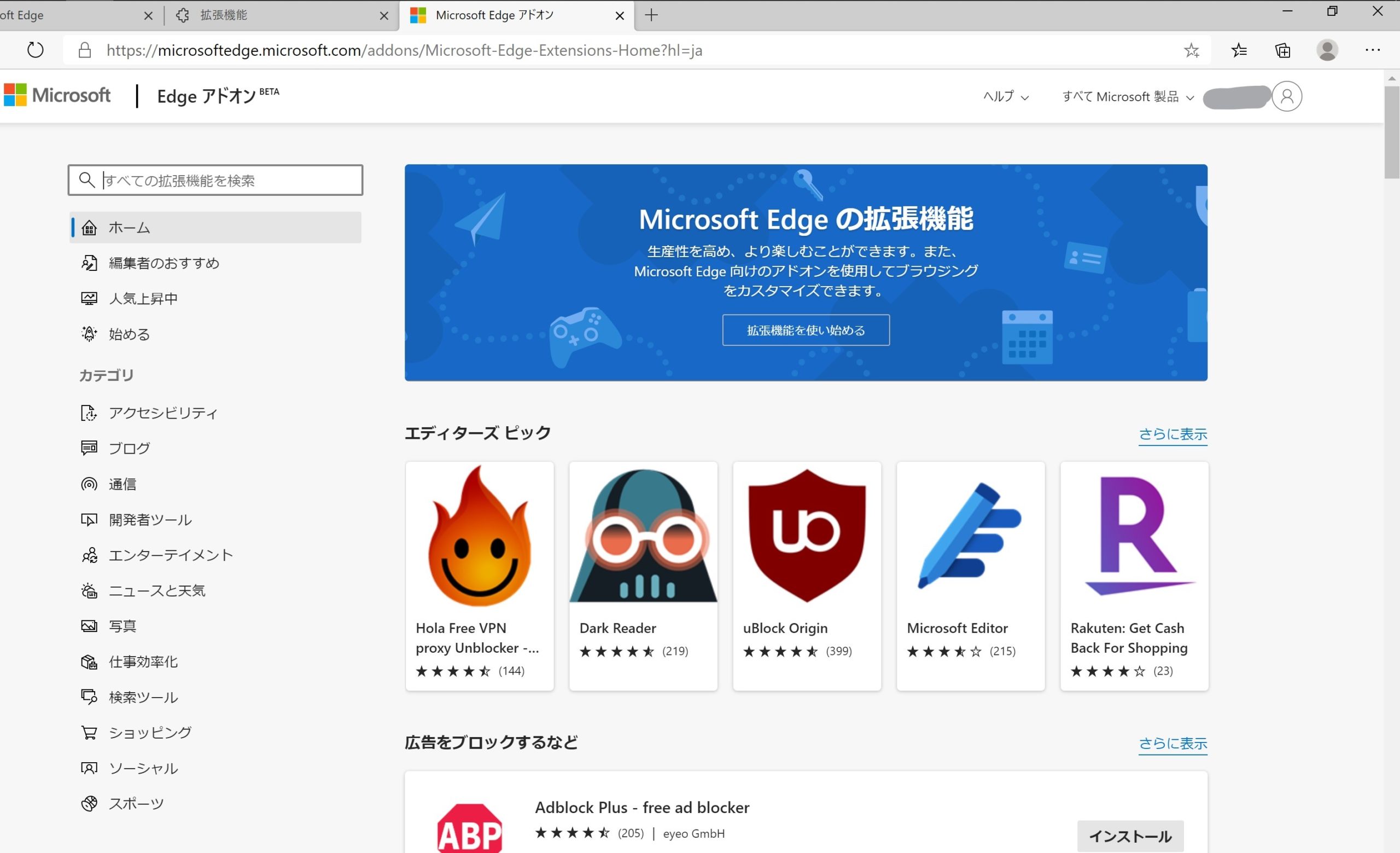Click the 始める rocket icon

point(89,334)
